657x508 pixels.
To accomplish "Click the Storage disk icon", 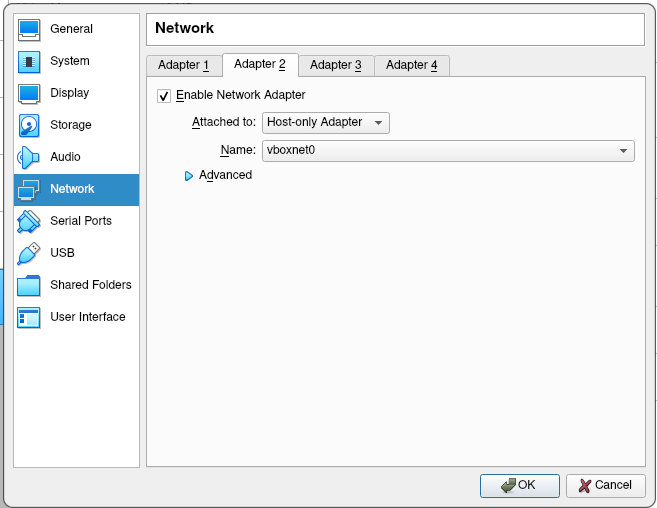I will [29, 125].
